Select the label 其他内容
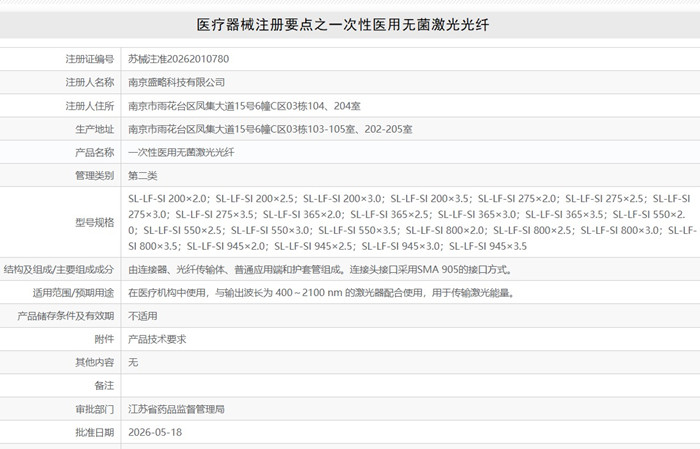This screenshot has width=700, height=449. (x=95, y=362)
